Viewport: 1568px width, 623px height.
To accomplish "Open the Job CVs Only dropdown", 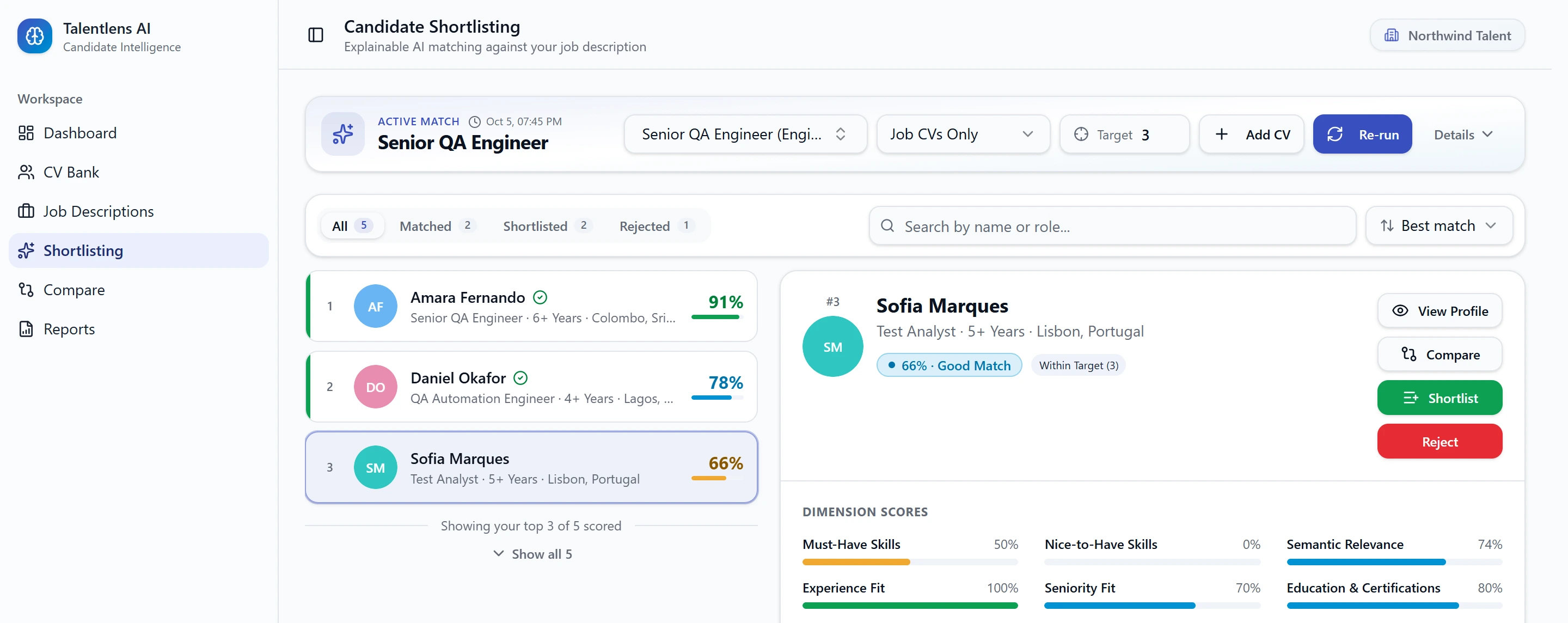I will [x=963, y=134].
